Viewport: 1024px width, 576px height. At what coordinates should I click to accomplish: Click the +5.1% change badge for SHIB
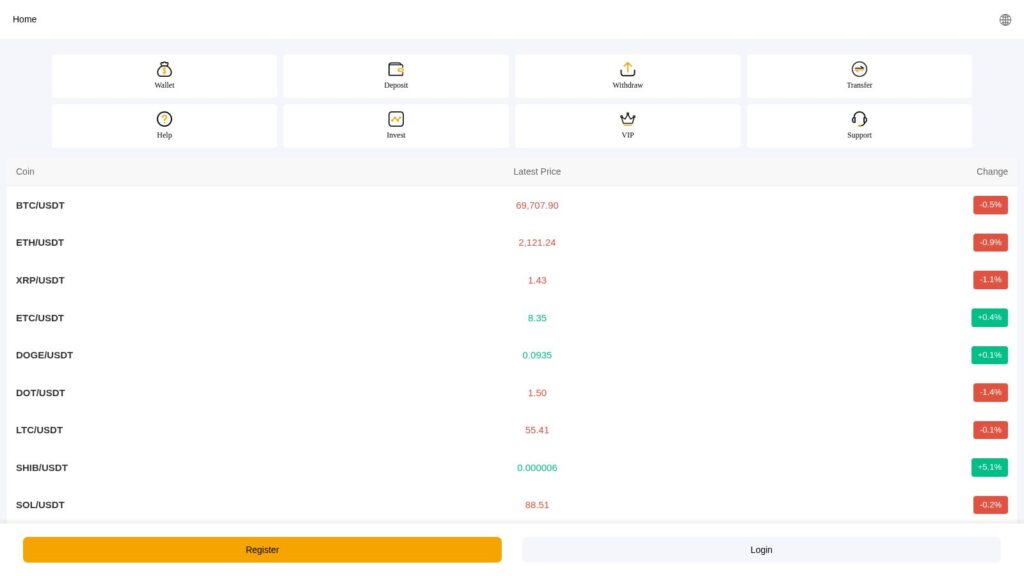(x=990, y=467)
